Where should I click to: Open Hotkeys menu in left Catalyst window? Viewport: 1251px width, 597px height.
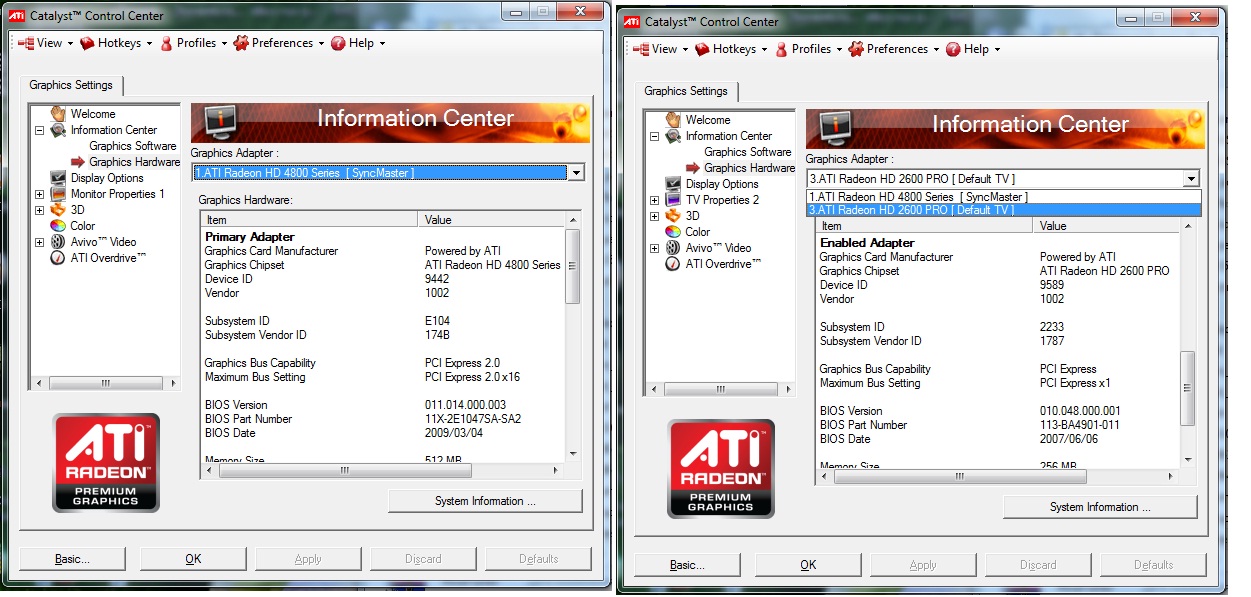pyautogui.click(x=116, y=43)
